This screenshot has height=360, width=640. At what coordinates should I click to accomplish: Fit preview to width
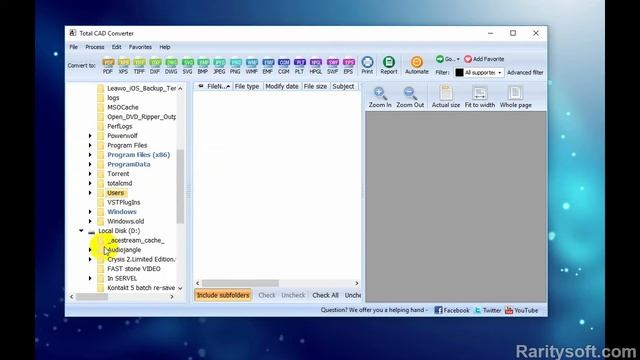[480, 98]
